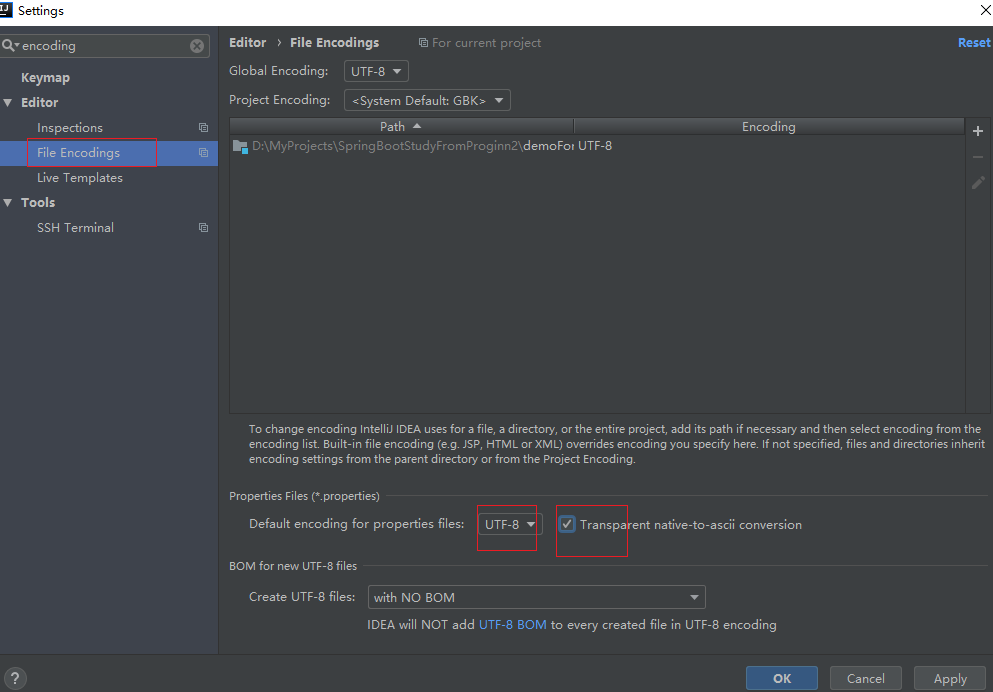
Task: Focus the settings search input field
Action: [x=104, y=46]
